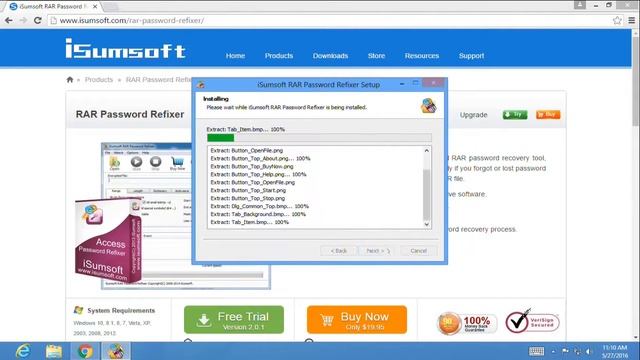Open Internet Explorer from the taskbar

click(x=23, y=351)
